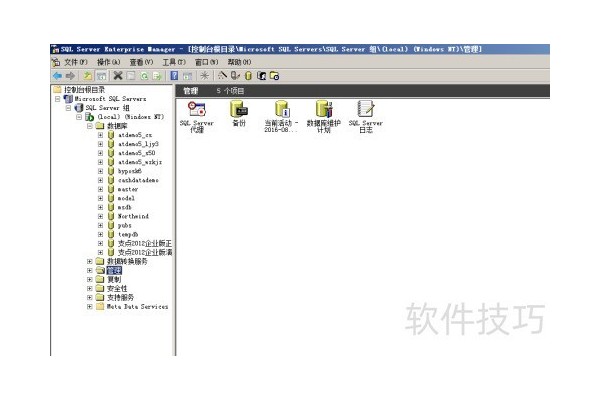Expand the 安全性 node

click(90, 289)
